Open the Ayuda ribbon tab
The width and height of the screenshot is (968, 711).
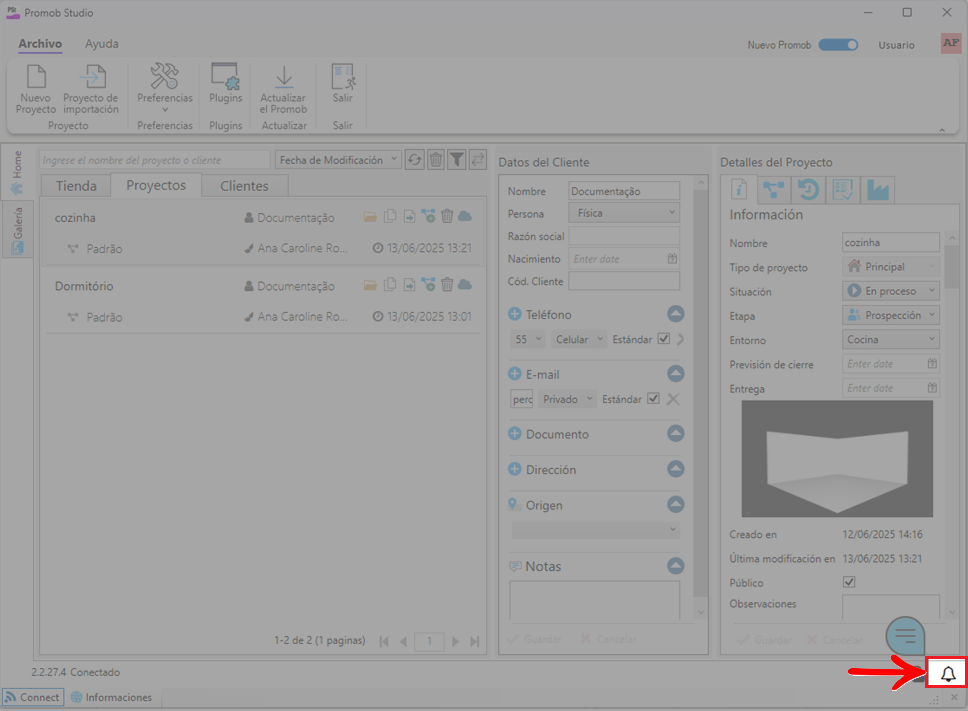pos(102,44)
